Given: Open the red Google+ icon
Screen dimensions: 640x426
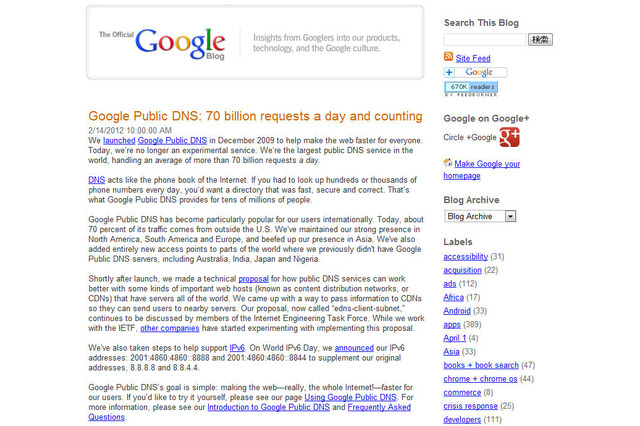Looking at the screenshot, I should [x=509, y=137].
